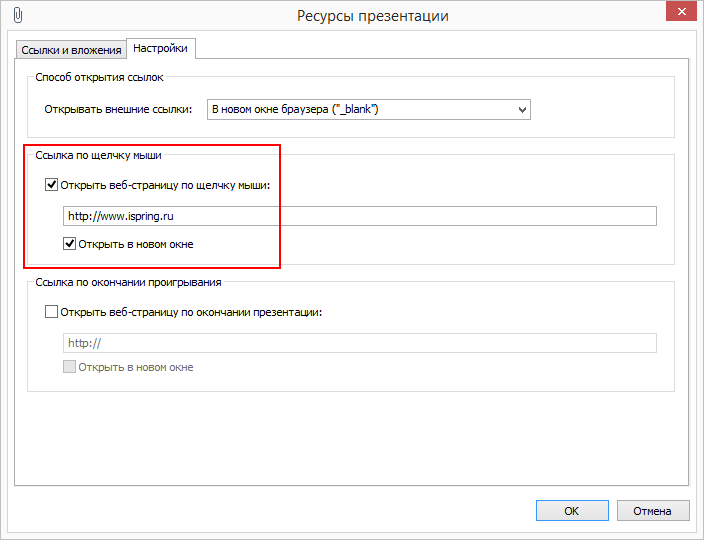Image resolution: width=704 pixels, height=540 pixels.
Task: Uncheck Открыть веб-страницу по щелчку мыши
Action: click(x=51, y=185)
